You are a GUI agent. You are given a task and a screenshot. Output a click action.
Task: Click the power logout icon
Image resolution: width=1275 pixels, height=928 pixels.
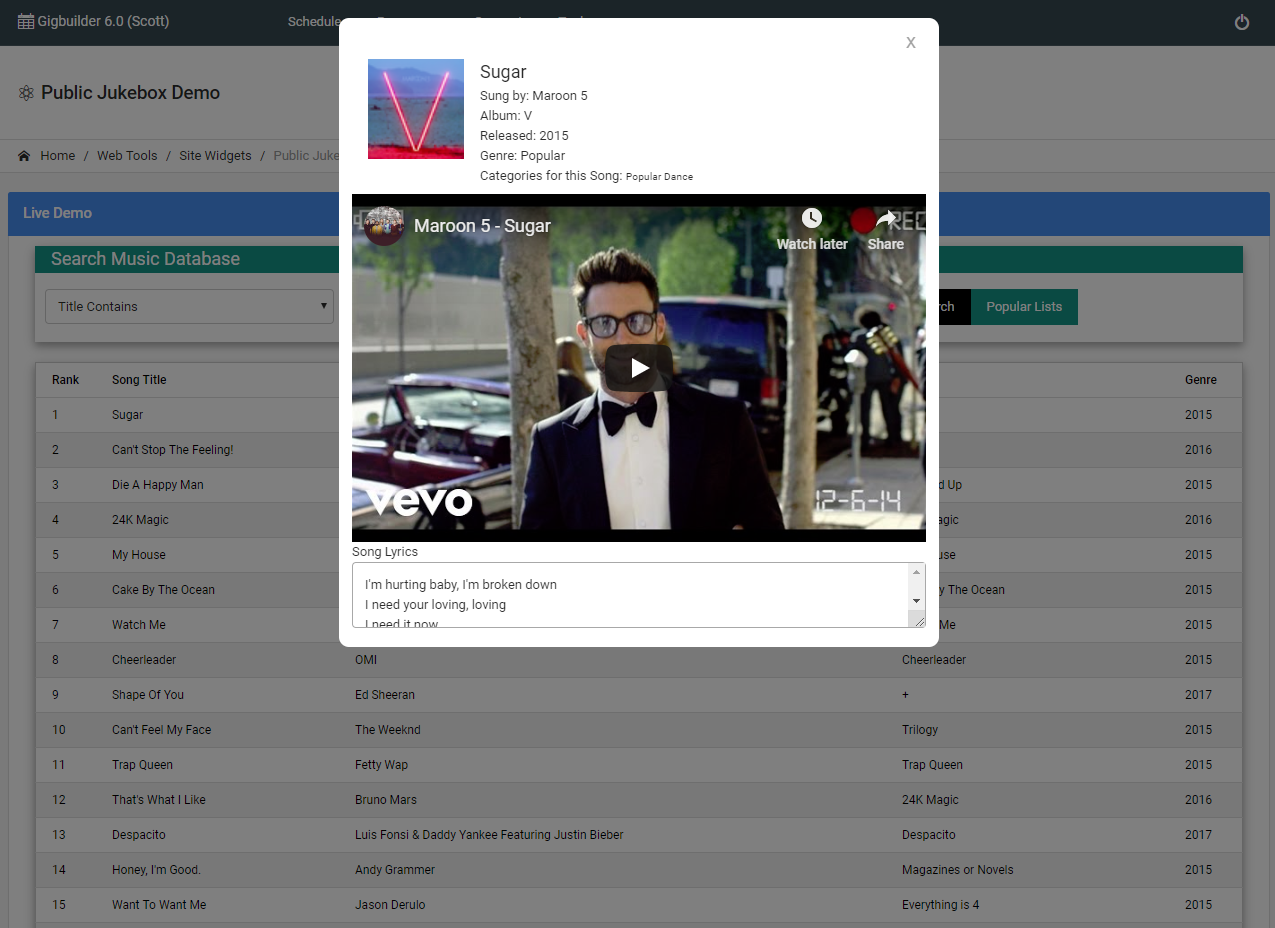[1241, 22]
